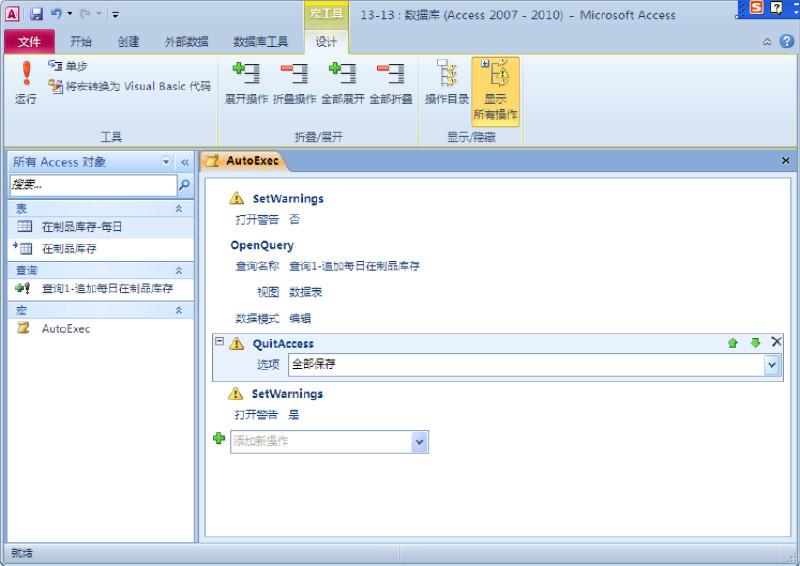This screenshot has height=566, width=800.
Task: Click the Save icon in quick access toolbar
Action: point(36,14)
